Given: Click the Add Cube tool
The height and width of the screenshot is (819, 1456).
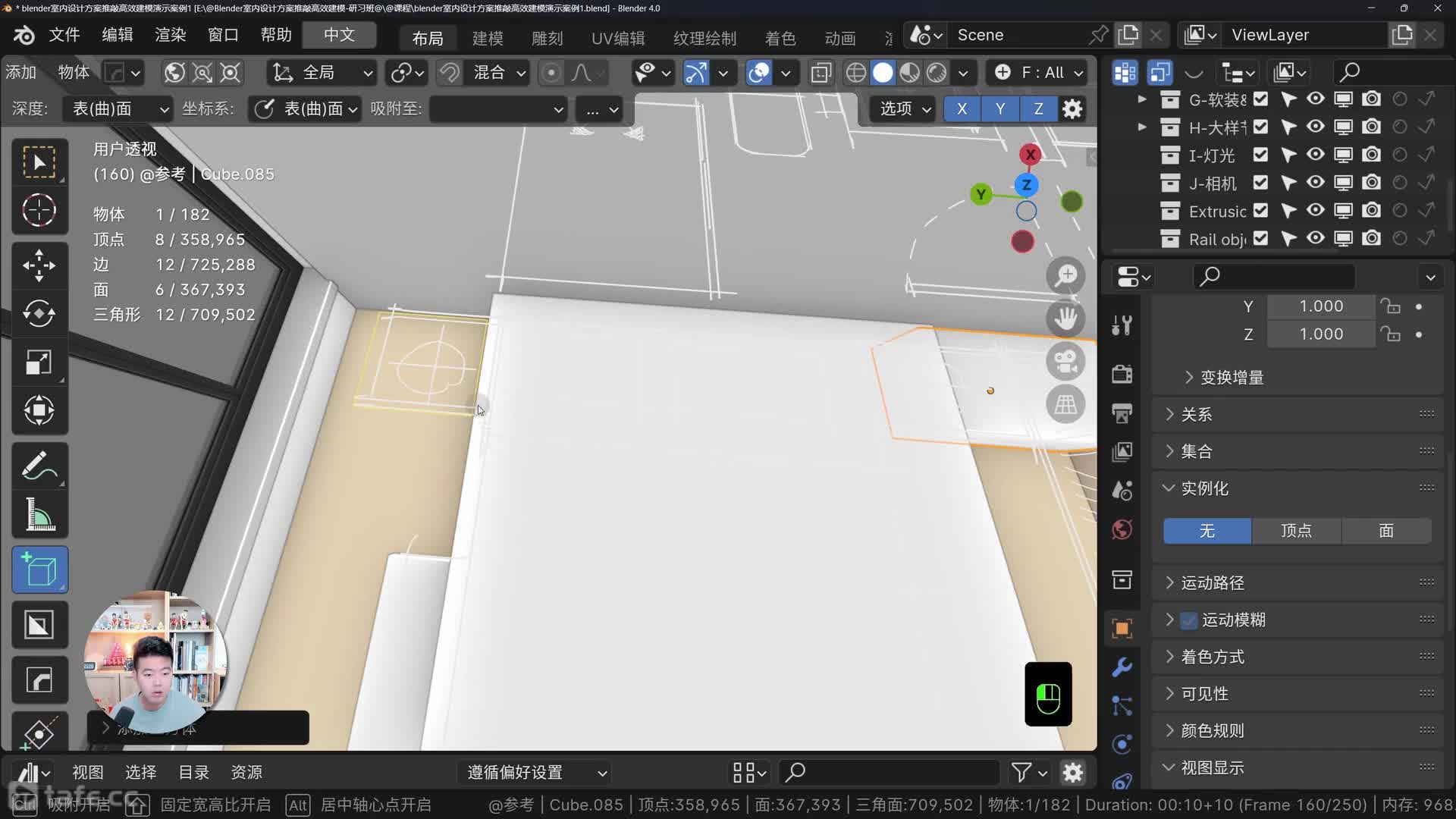Looking at the screenshot, I should [x=39, y=570].
